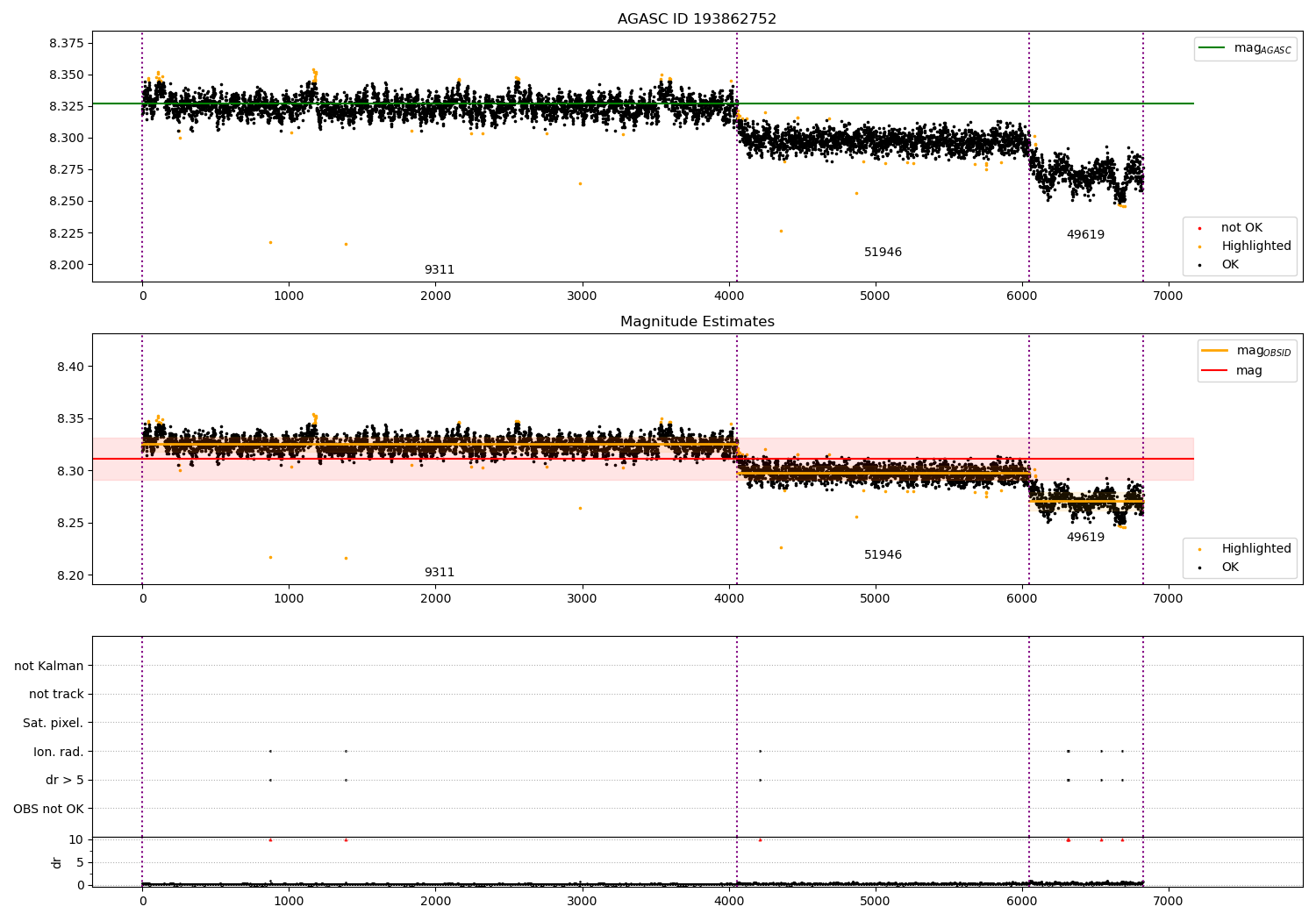Viewport: 1316px width, 921px height.
Task: Click "9311" label in Magnitude Estimates plot
Action: click(440, 573)
